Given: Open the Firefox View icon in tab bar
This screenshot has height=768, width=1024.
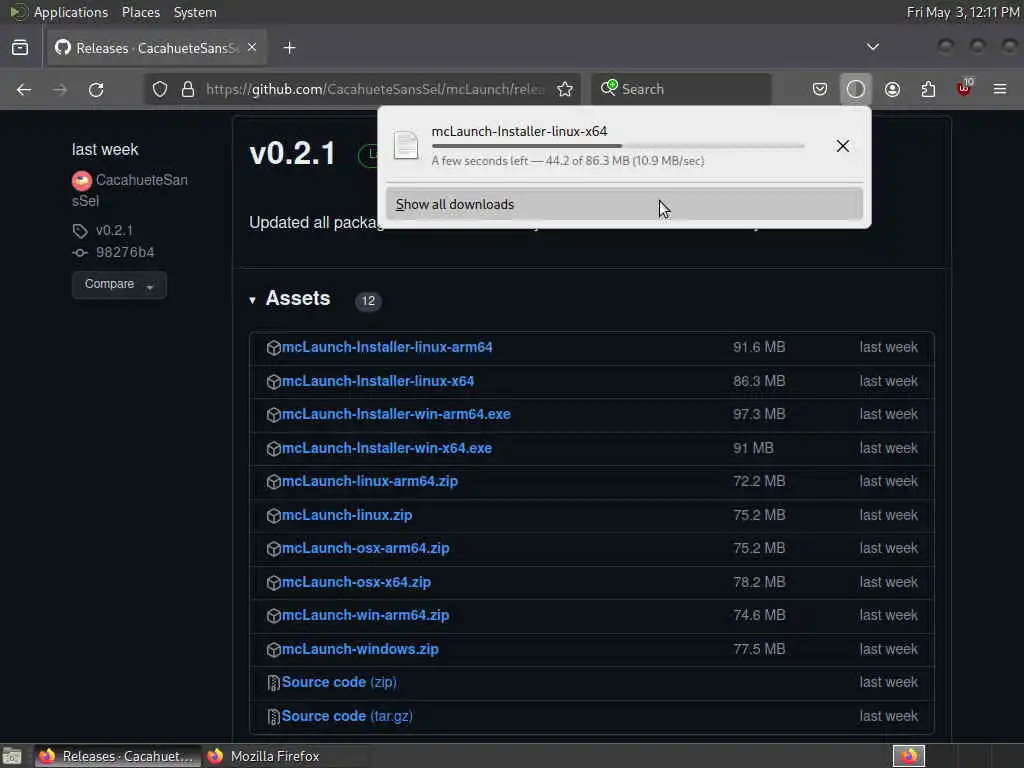Looking at the screenshot, I should pos(20,48).
